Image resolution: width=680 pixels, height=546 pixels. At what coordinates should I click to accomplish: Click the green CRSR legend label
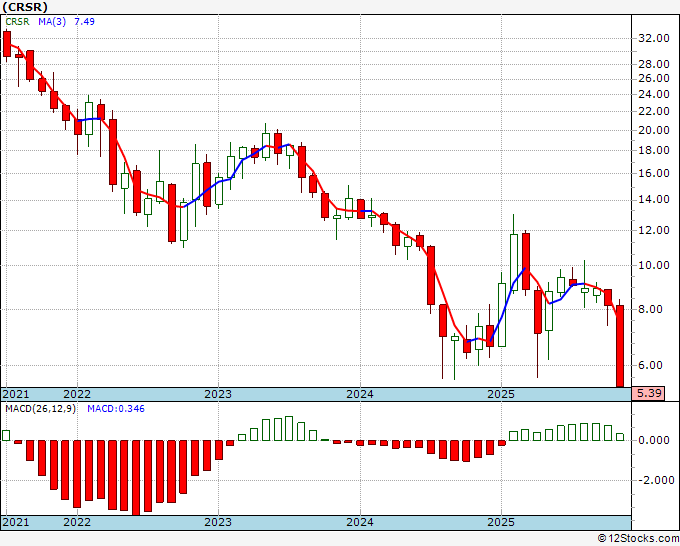point(17,21)
